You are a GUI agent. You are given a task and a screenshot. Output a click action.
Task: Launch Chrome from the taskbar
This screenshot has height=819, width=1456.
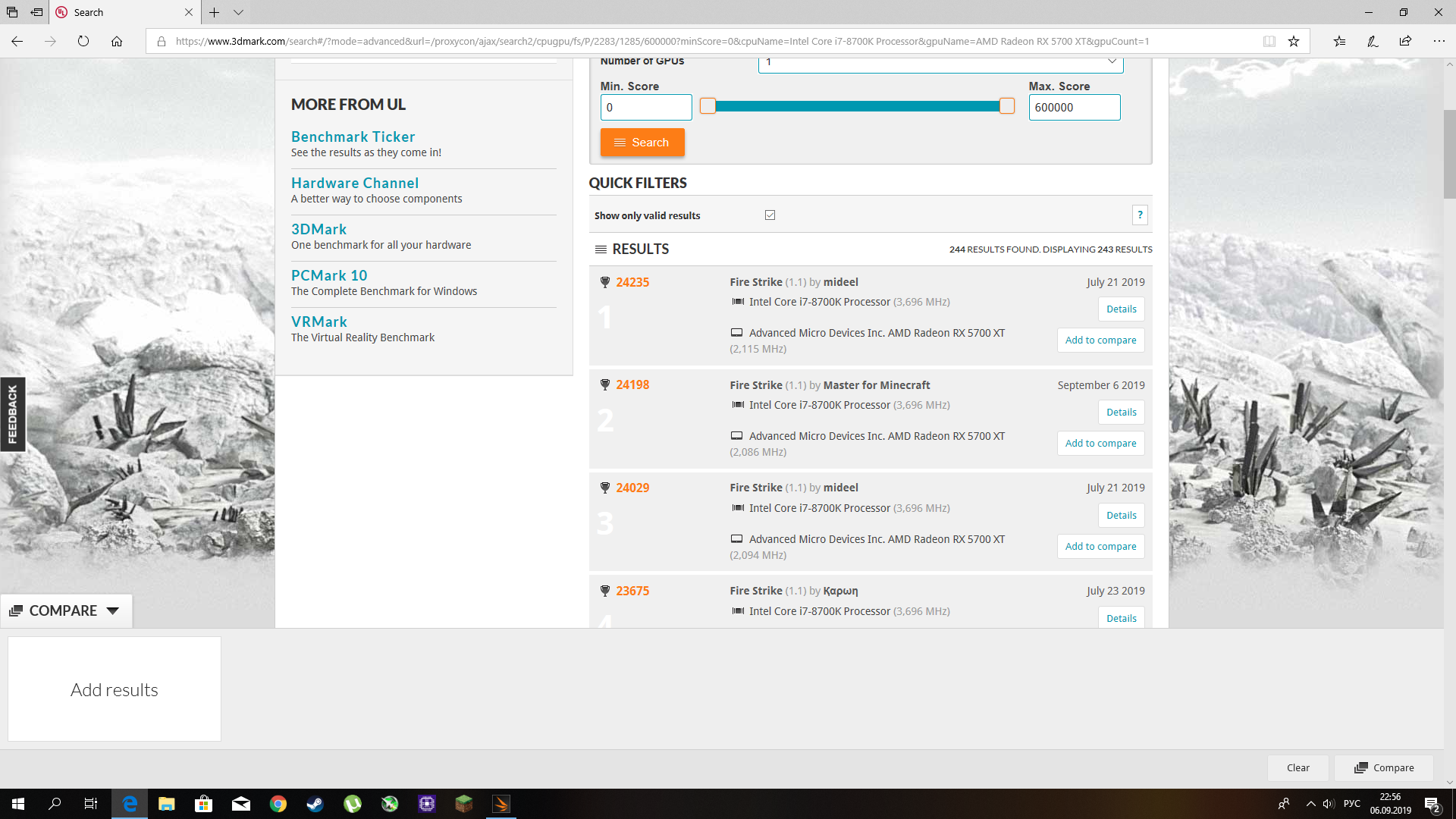(x=278, y=804)
